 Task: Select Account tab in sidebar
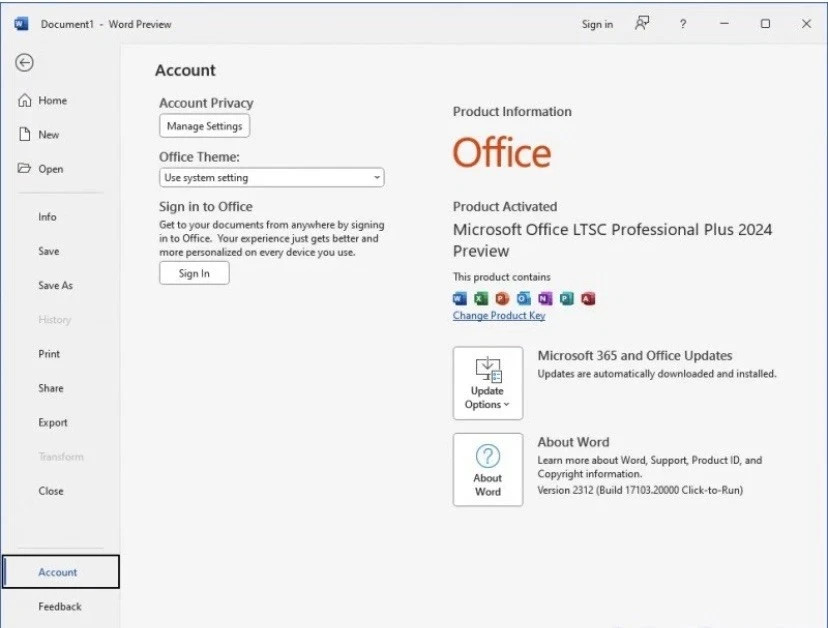pyautogui.click(x=61, y=571)
